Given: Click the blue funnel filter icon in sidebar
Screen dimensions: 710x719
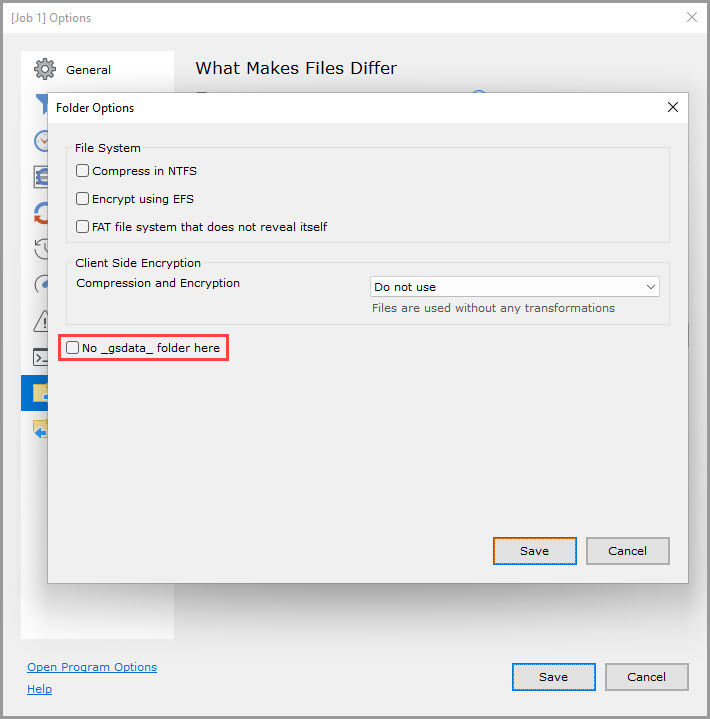Looking at the screenshot, I should (x=40, y=104).
